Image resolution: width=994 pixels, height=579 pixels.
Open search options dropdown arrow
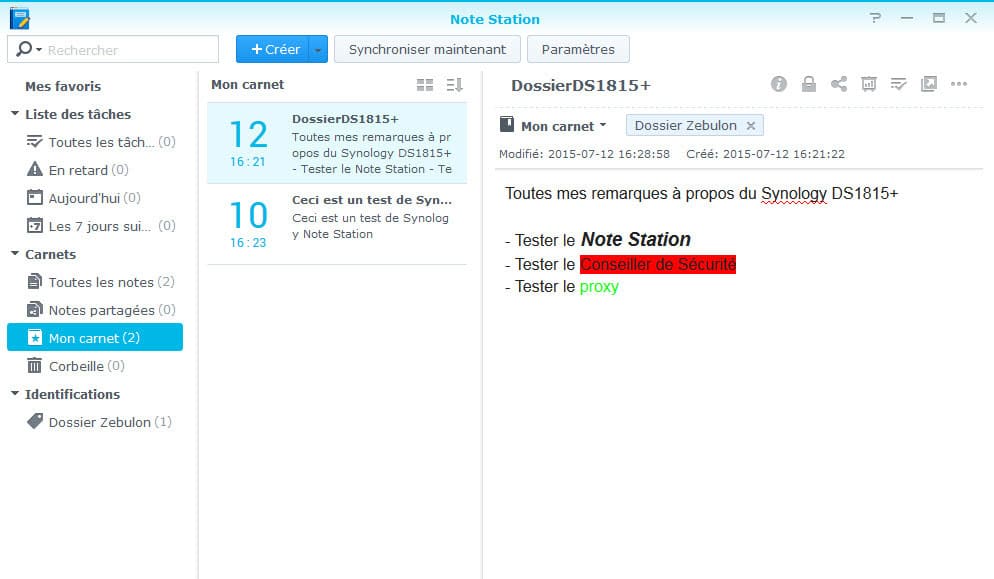pyautogui.click(x=39, y=49)
